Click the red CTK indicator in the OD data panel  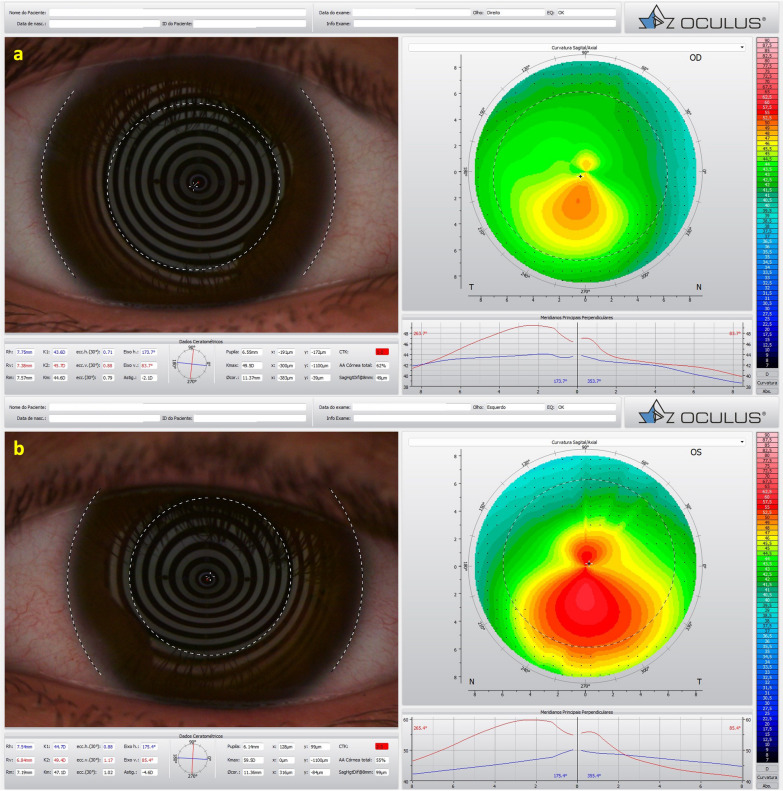click(382, 352)
